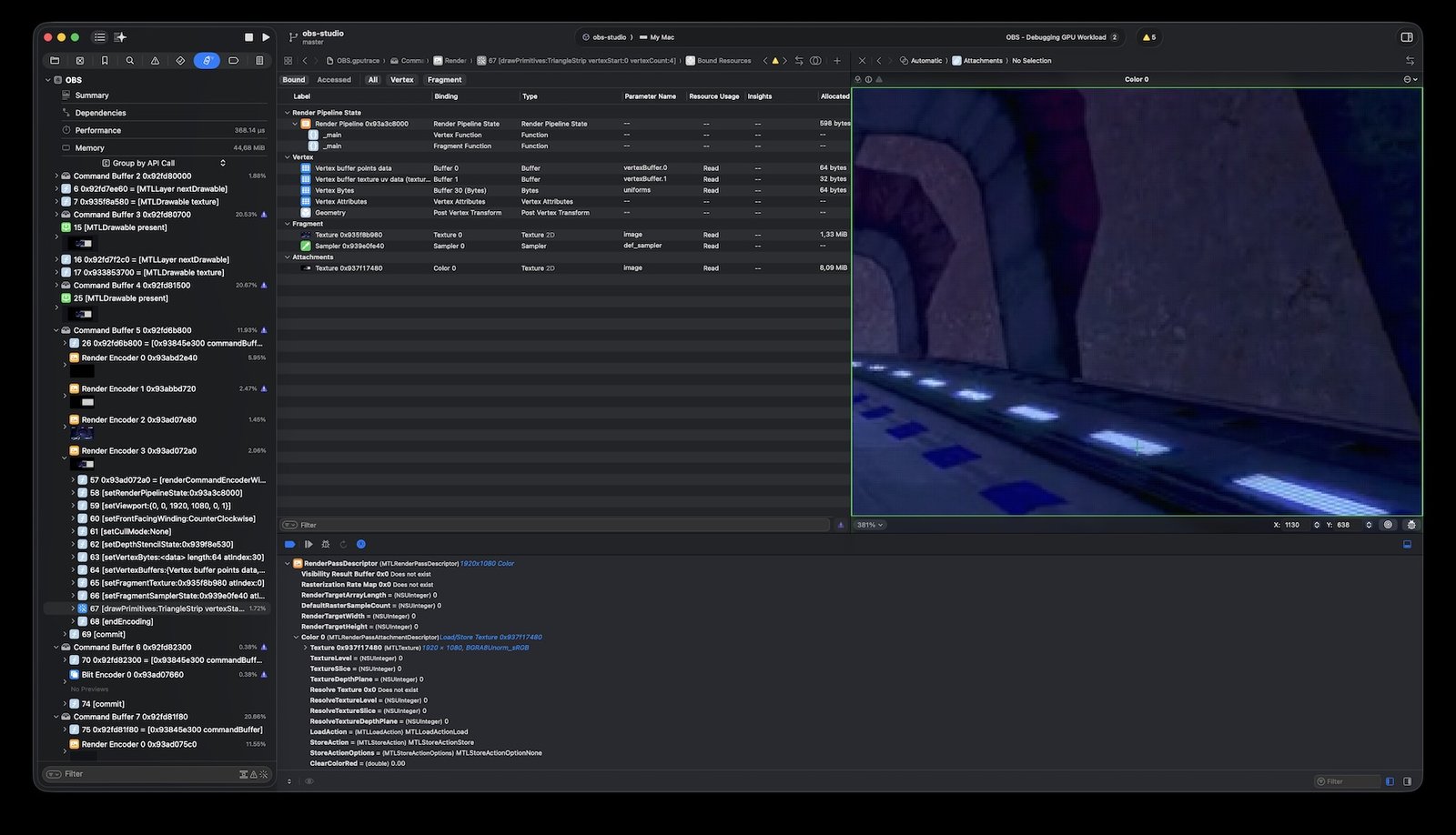This screenshot has height=835, width=1456.
Task: Open the Report navigator icon on the far right
Action: (x=261, y=61)
